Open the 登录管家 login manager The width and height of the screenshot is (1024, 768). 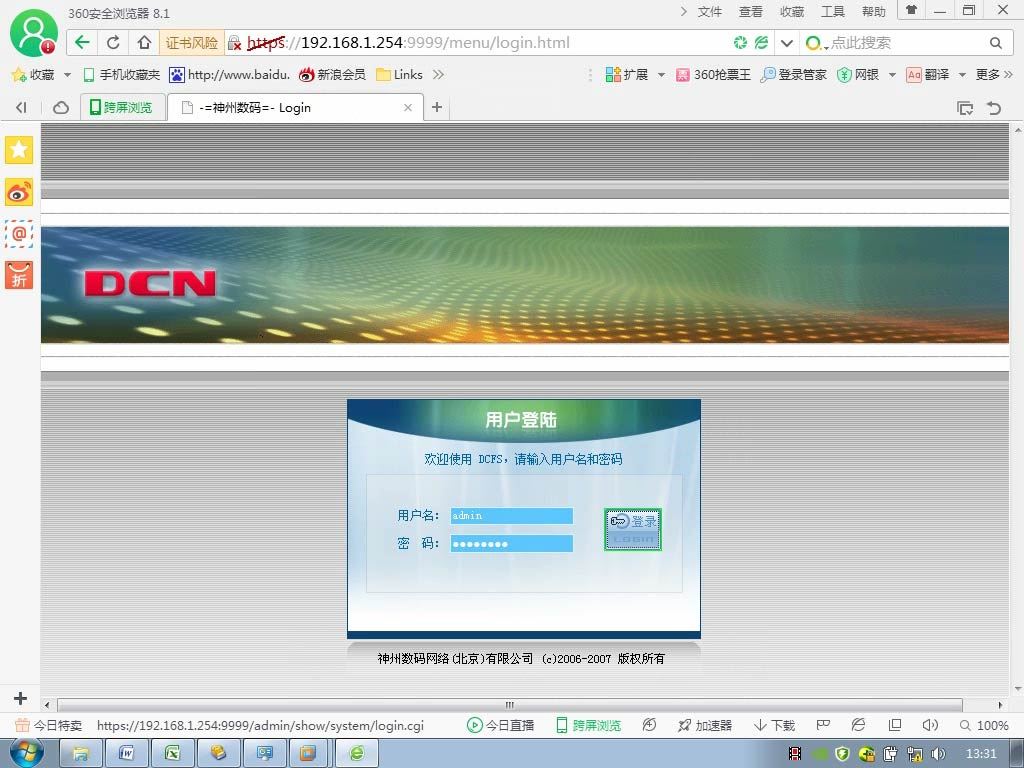pos(793,75)
